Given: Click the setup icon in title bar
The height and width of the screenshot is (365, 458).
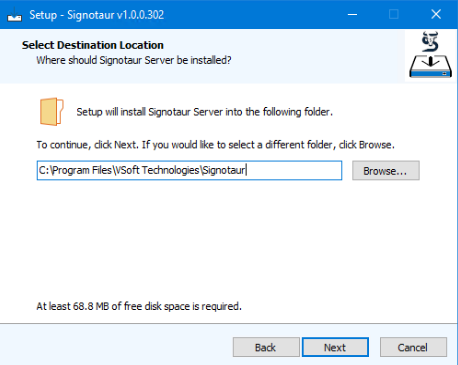Looking at the screenshot, I should tap(14, 14).
